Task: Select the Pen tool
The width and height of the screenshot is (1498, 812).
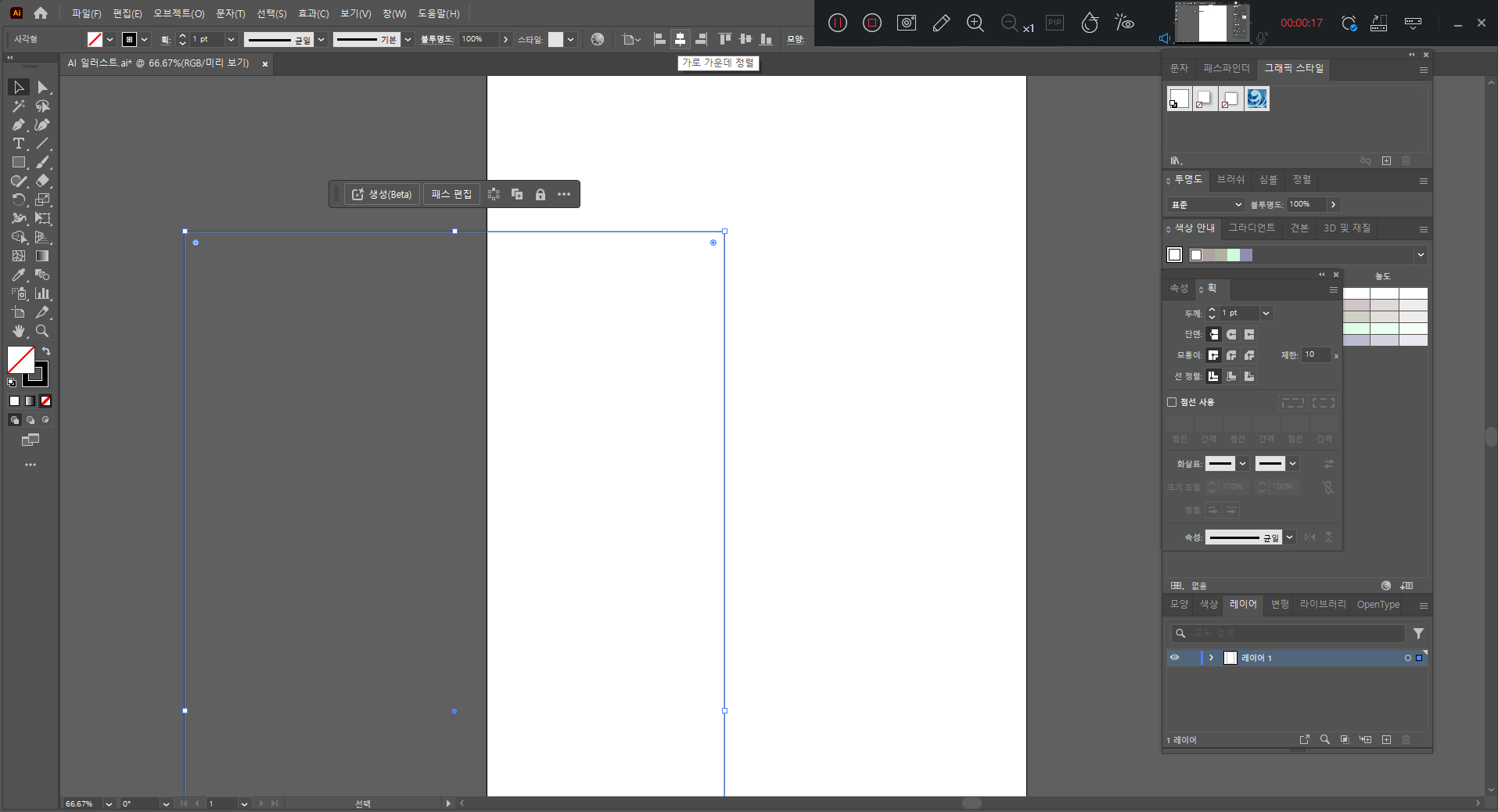Action: pyautogui.click(x=19, y=124)
